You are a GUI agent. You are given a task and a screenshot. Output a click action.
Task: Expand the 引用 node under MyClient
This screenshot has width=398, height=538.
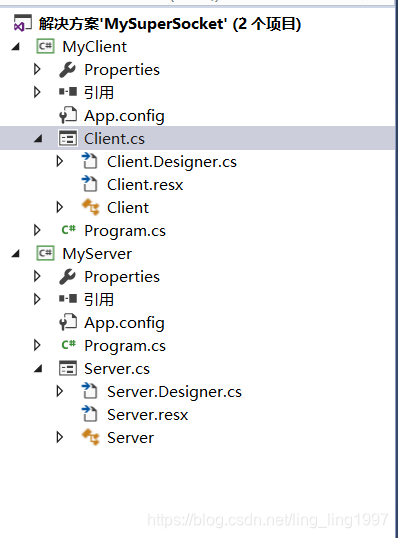point(37,92)
